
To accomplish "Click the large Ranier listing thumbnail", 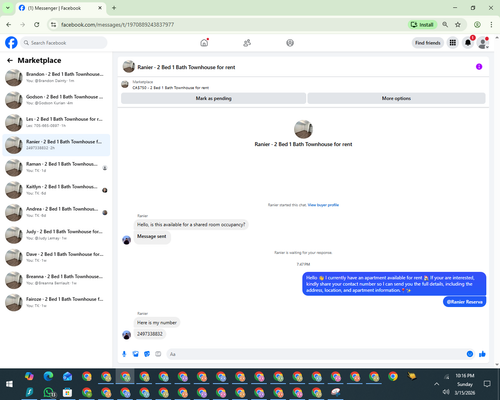I will coord(303,129).
